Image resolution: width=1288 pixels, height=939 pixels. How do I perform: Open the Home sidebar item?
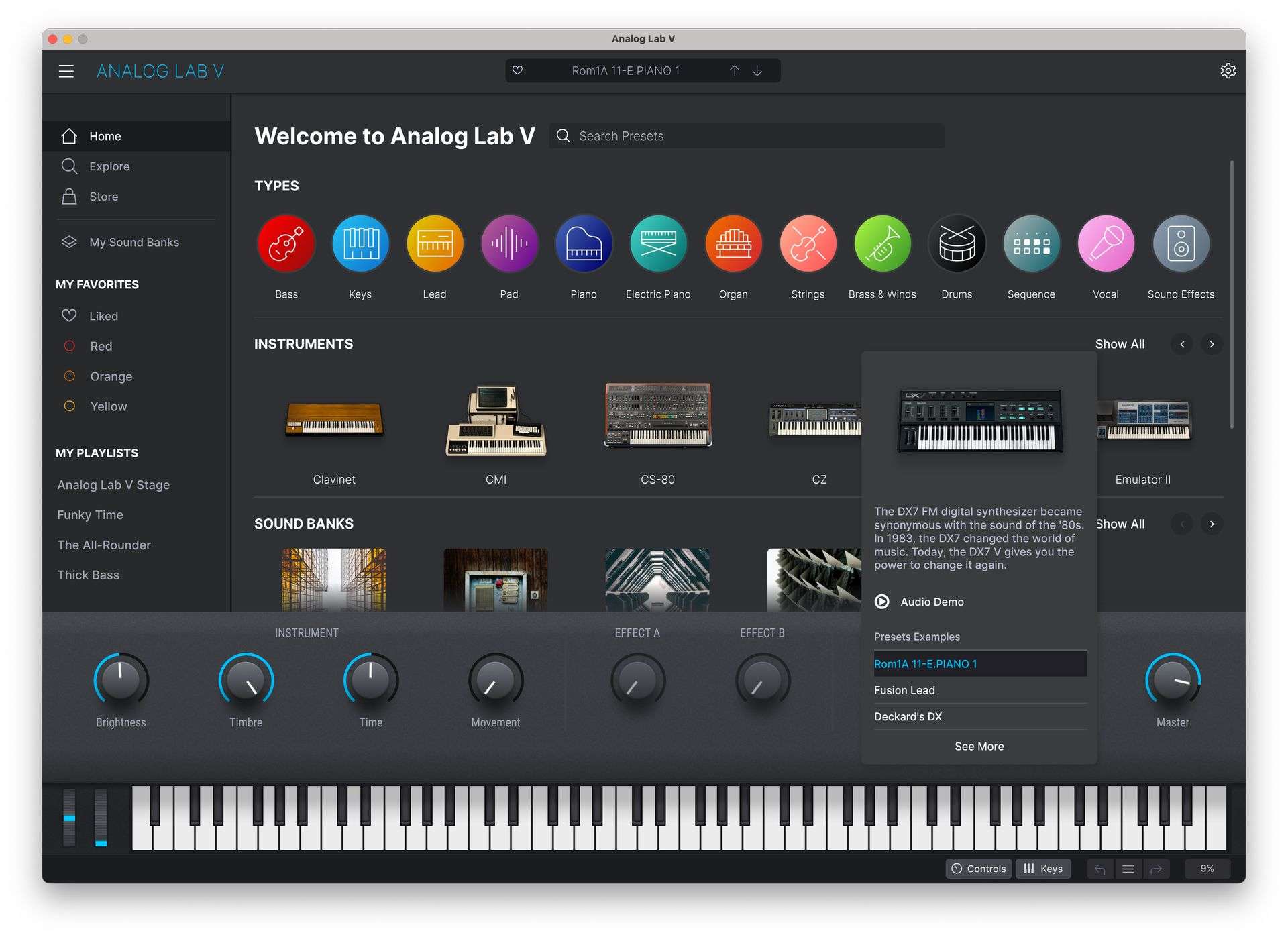(136, 136)
